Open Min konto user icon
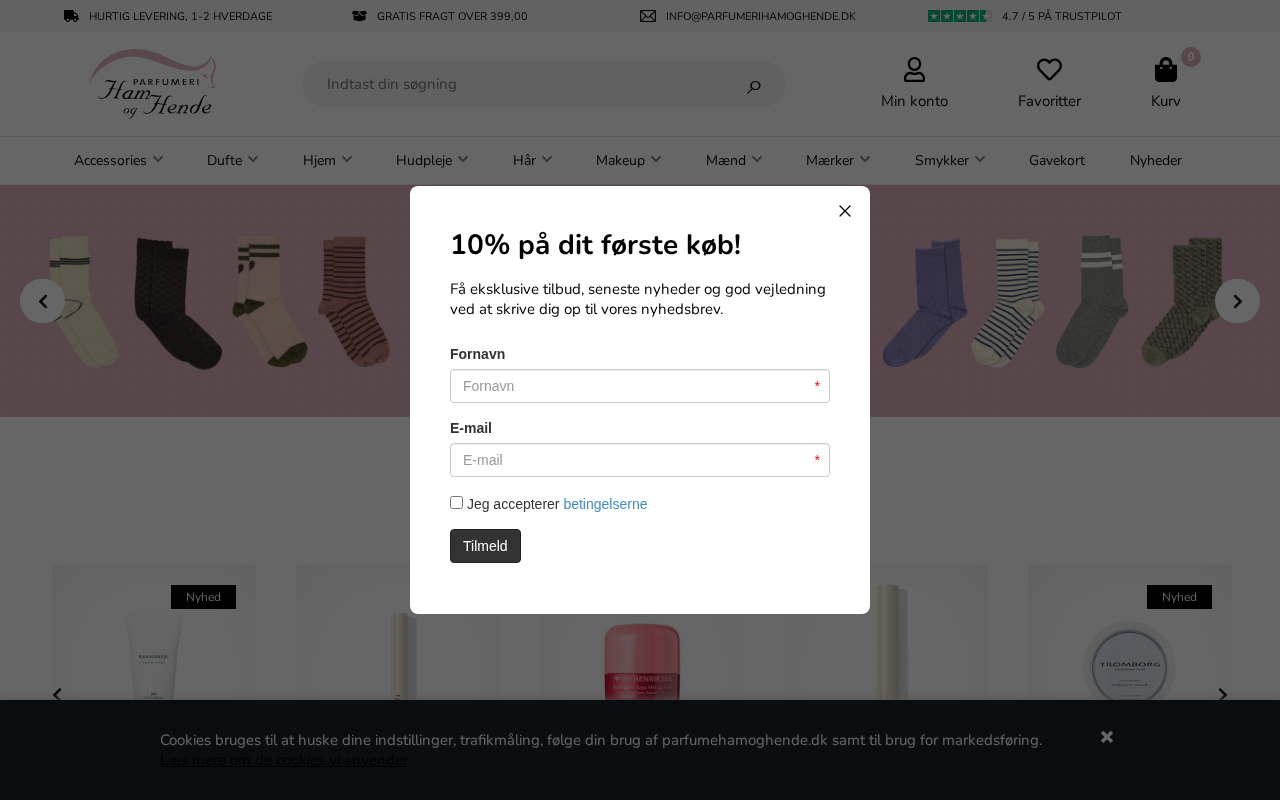This screenshot has width=1280, height=800. click(914, 70)
